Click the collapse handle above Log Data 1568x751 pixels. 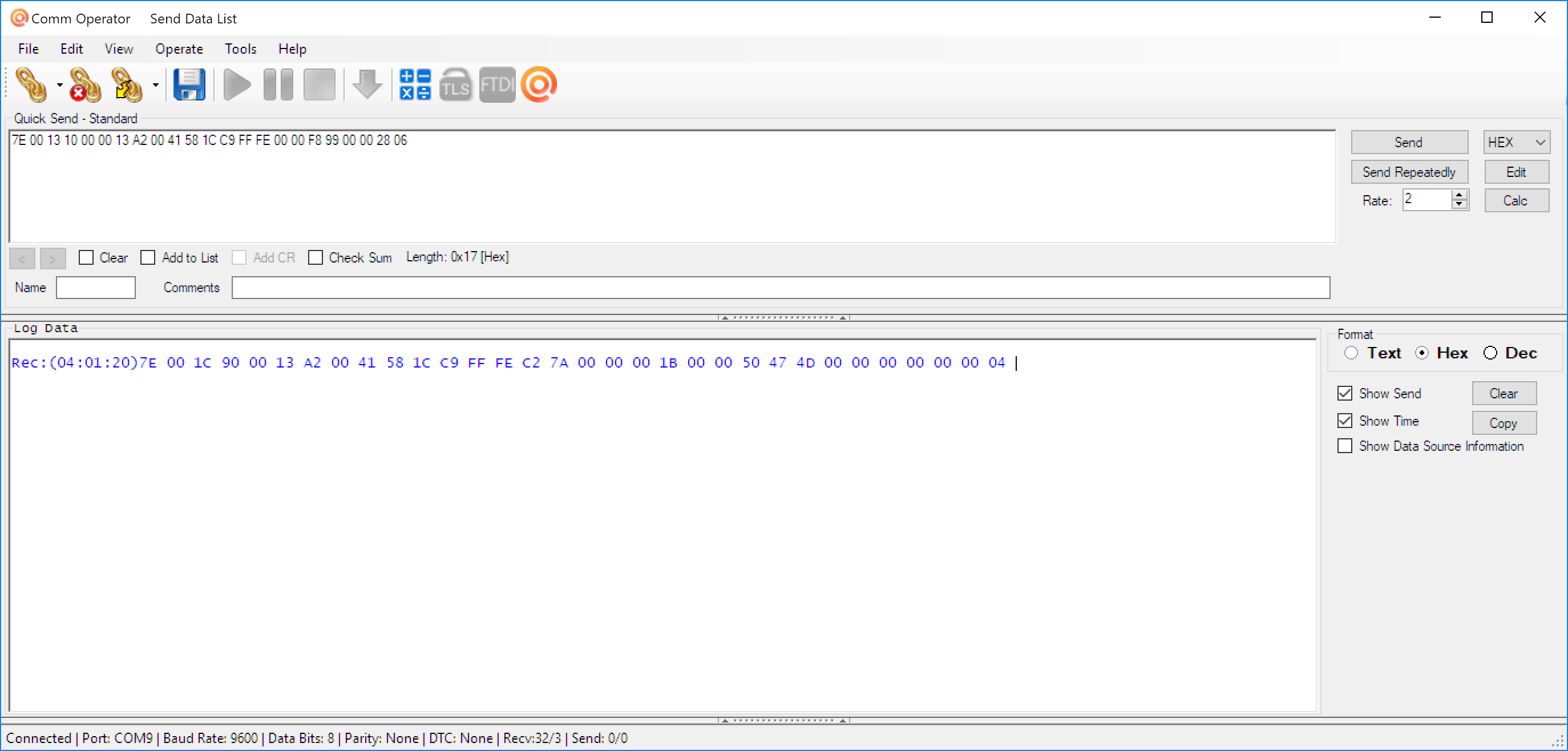click(x=784, y=317)
